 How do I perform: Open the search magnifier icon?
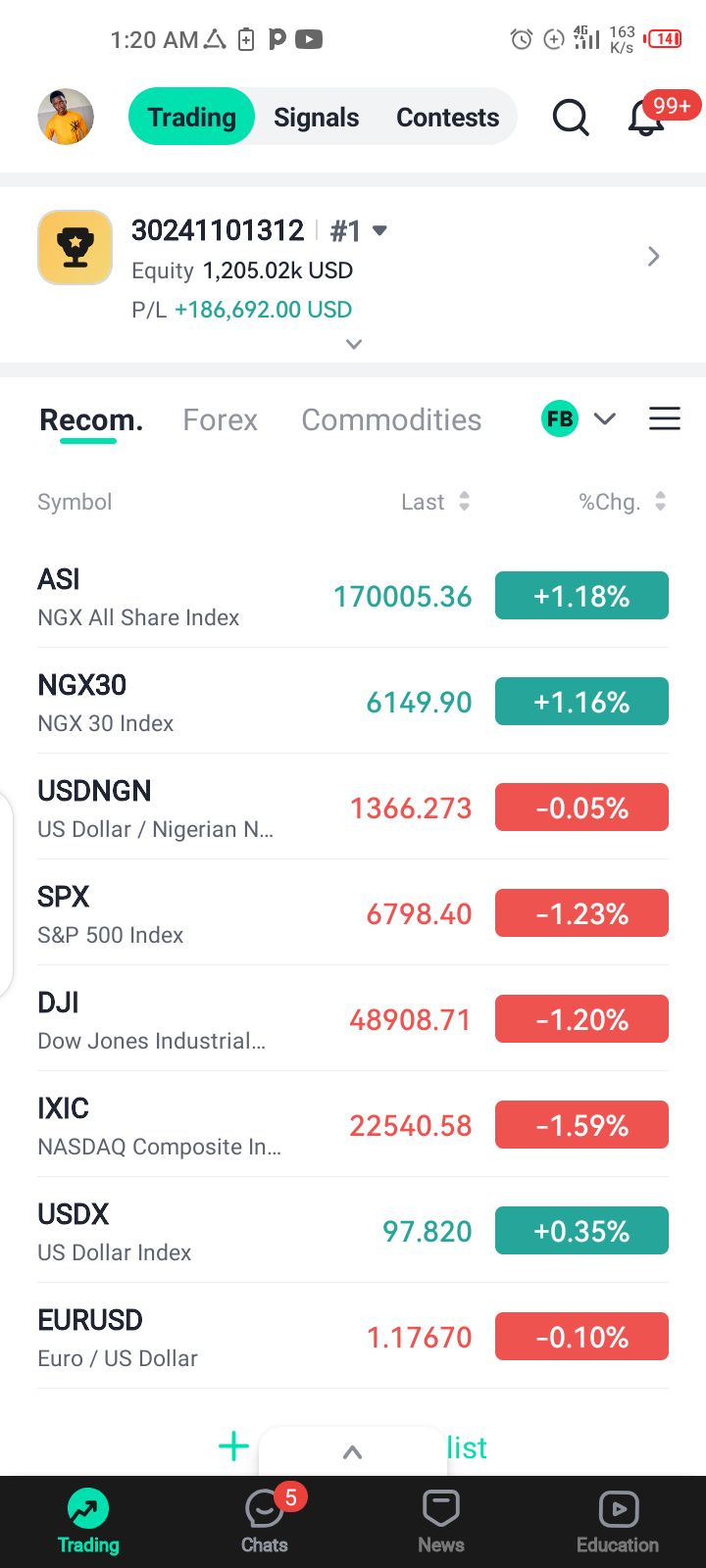pyautogui.click(x=571, y=118)
